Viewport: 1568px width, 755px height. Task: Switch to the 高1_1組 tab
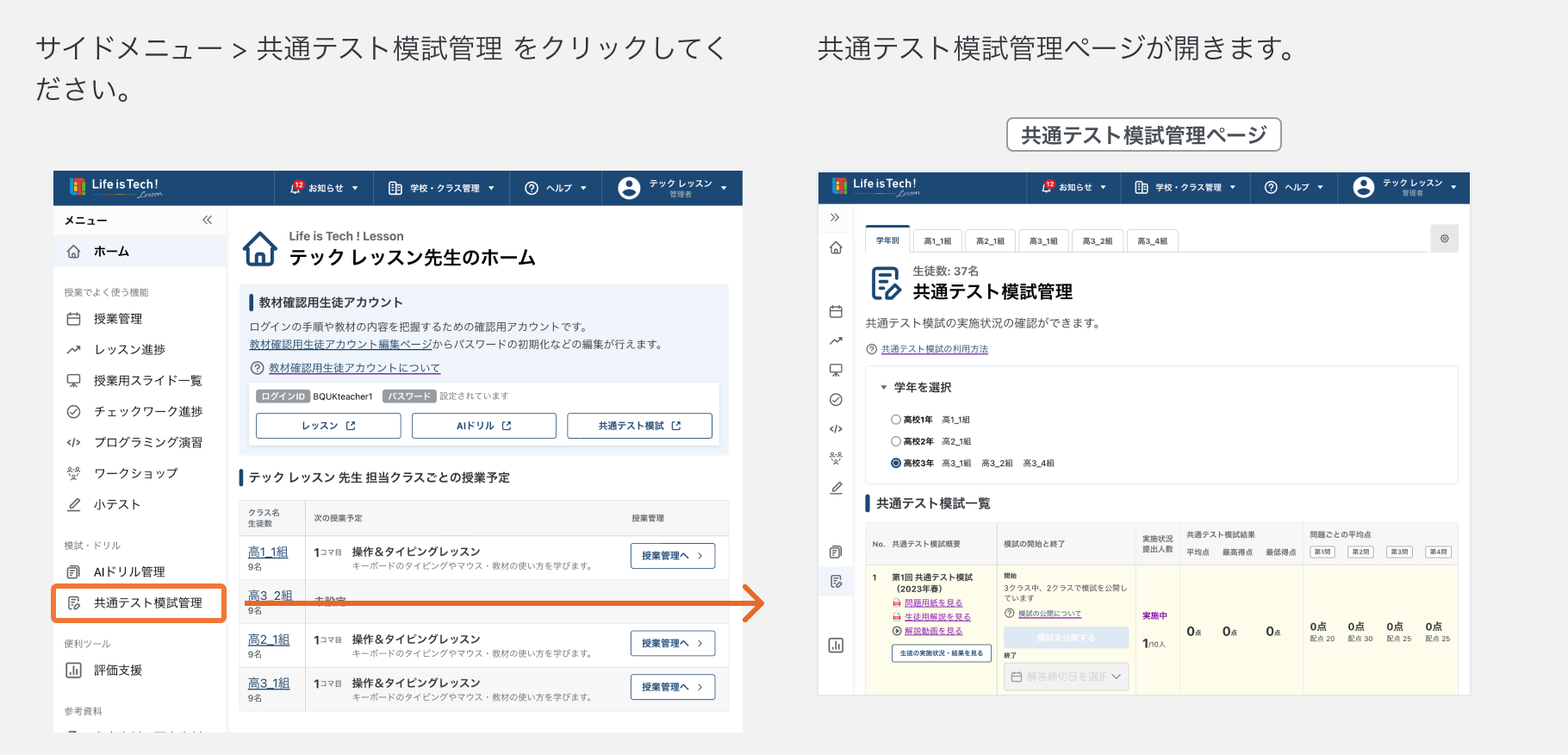click(x=937, y=241)
